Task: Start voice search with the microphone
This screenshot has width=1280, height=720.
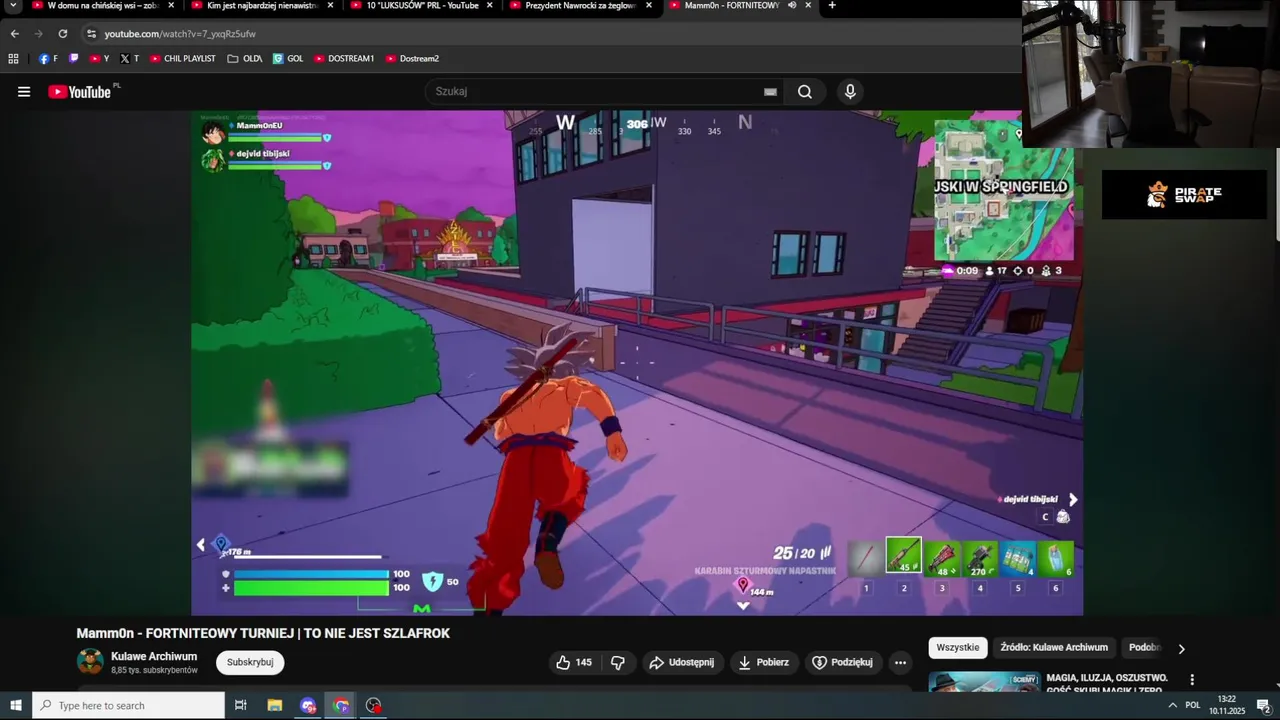Action: pyautogui.click(x=850, y=92)
